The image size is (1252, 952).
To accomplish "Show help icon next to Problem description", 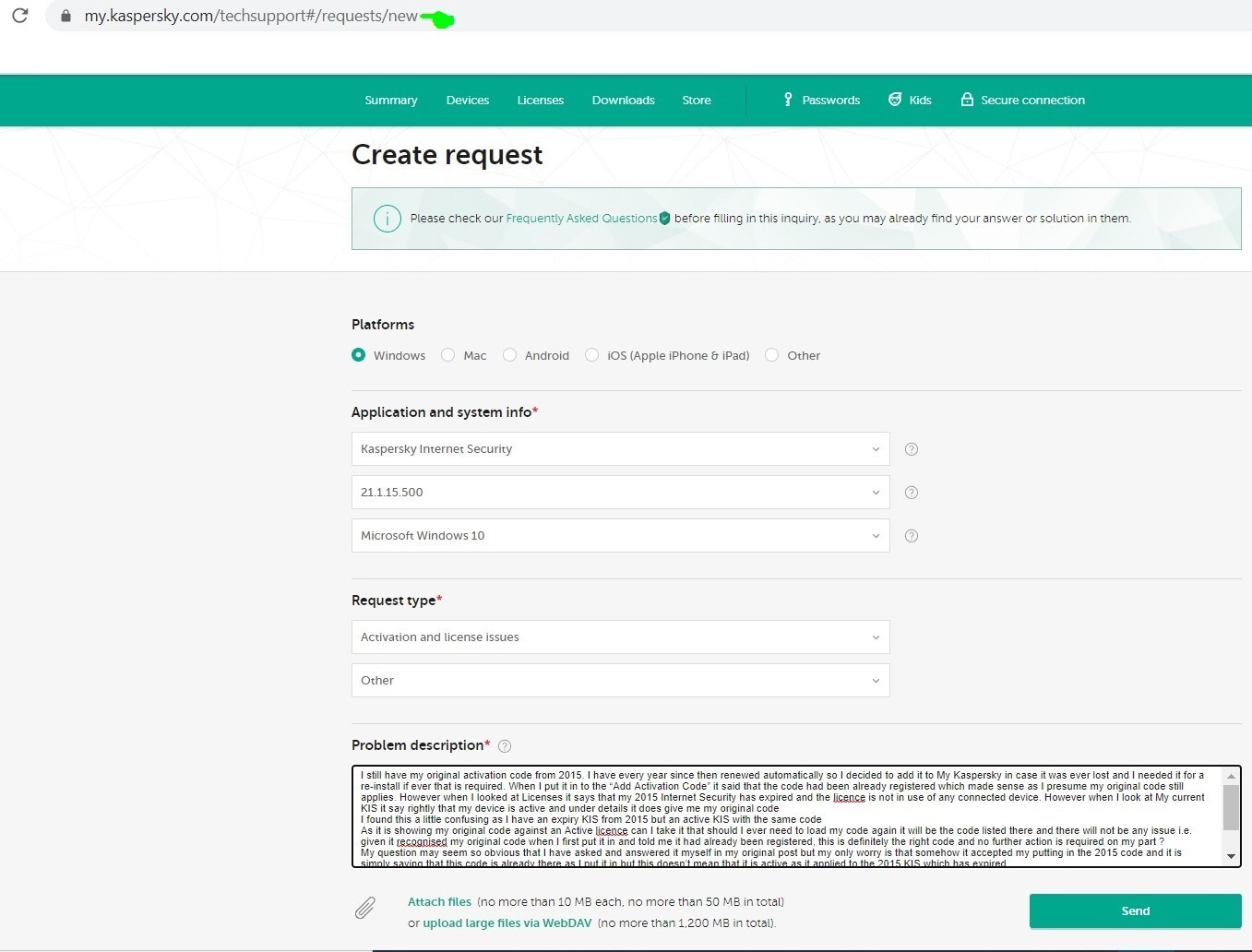I will click(505, 746).
